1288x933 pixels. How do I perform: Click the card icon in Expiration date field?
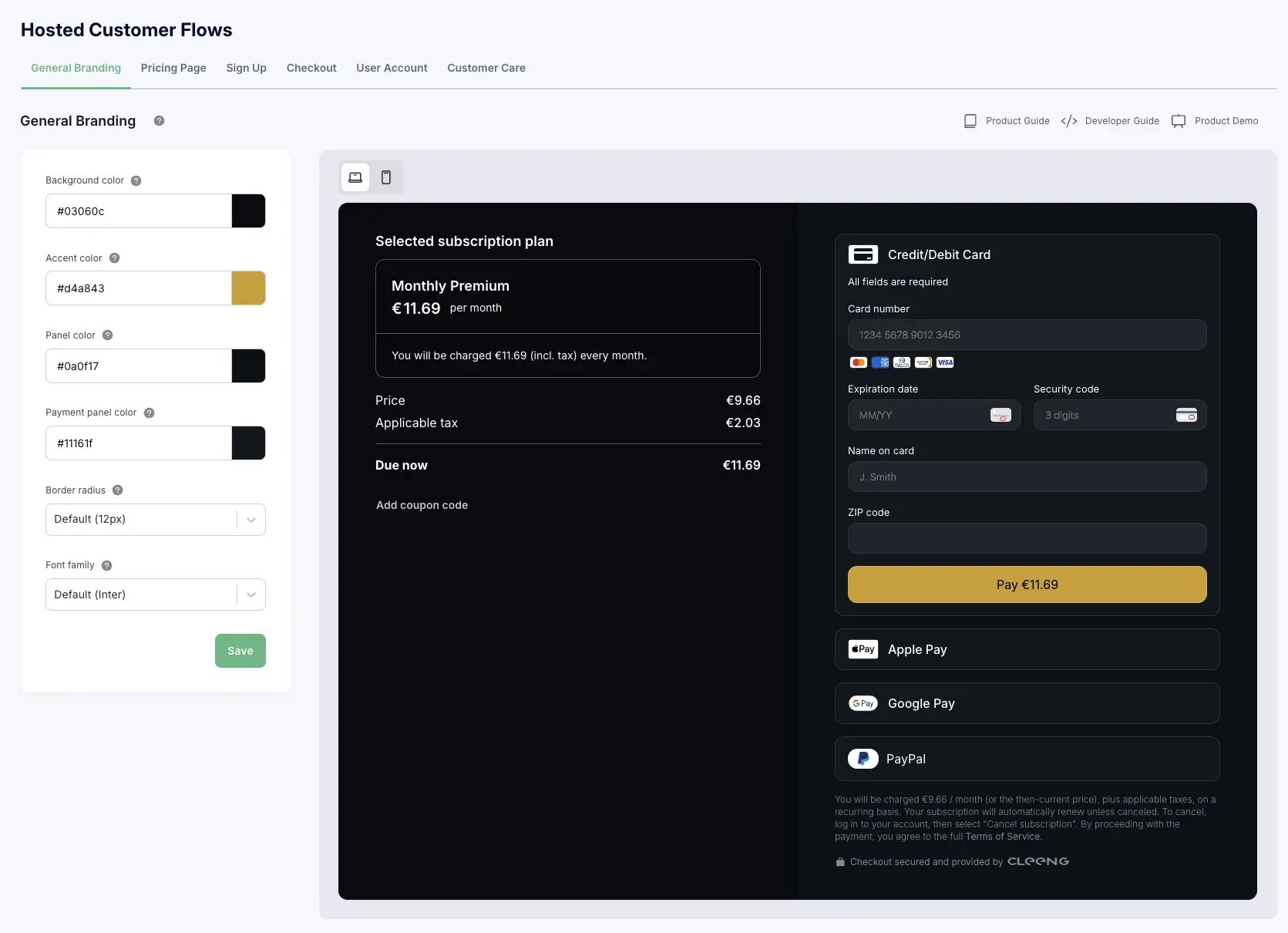(x=1000, y=415)
